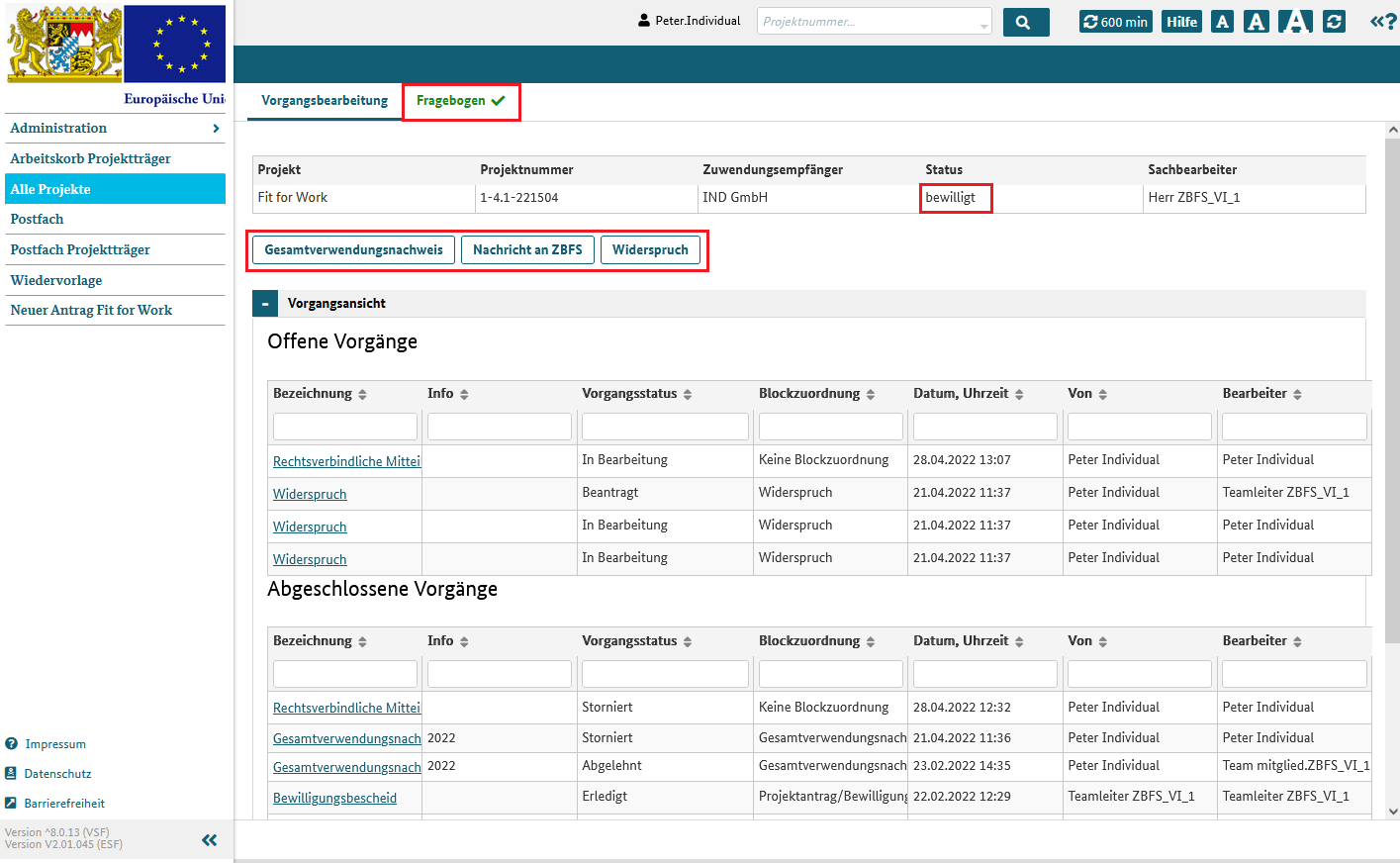Image resolution: width=1400 pixels, height=863 pixels.
Task: Click the Projektnummer search field
Action: point(867,22)
